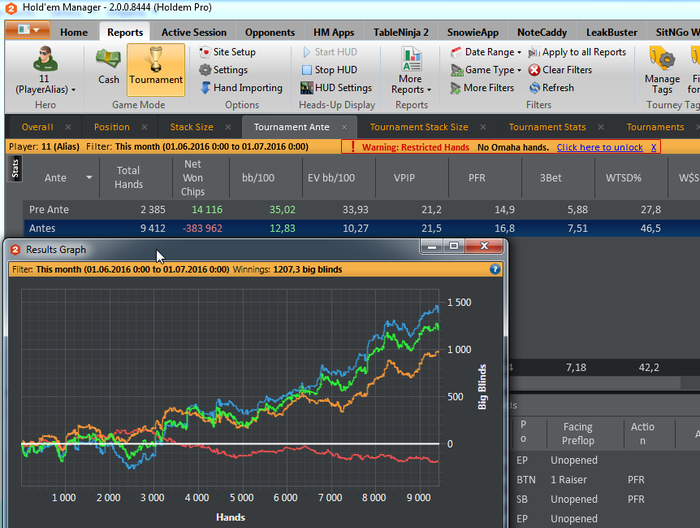Open HUD Settings

(336, 88)
